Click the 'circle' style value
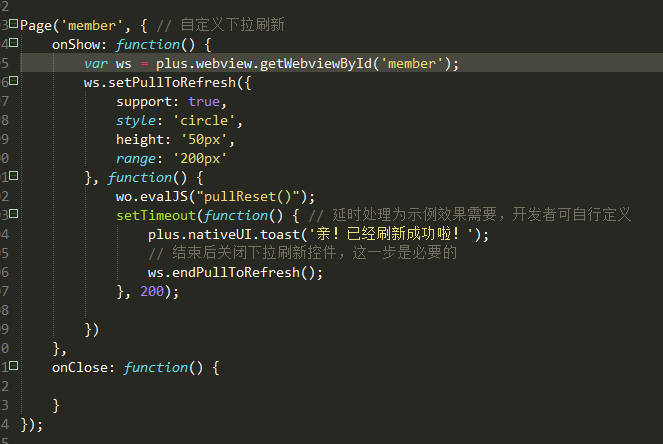Viewport: 663px width, 444px height. (x=204, y=121)
